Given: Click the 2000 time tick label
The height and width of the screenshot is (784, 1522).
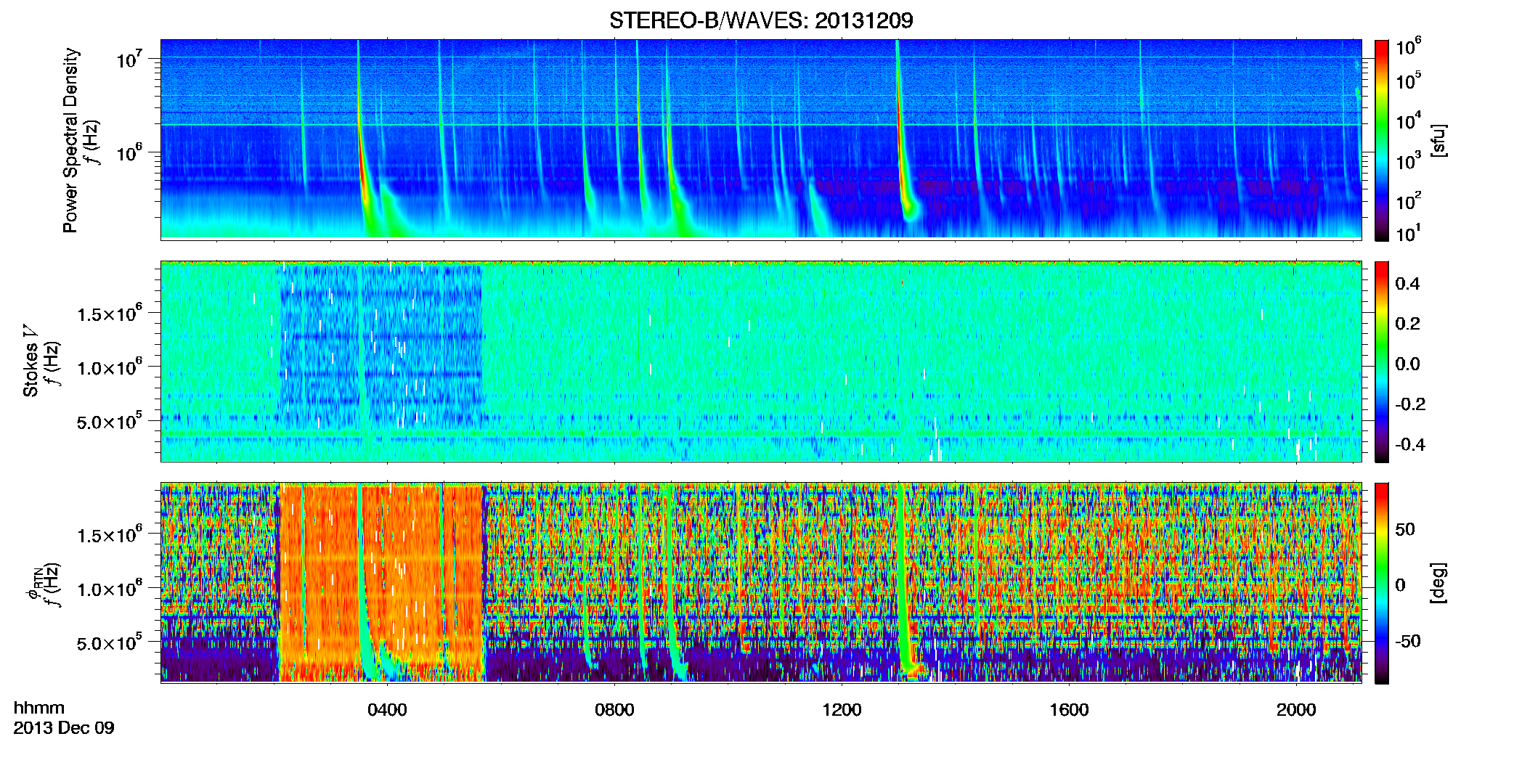Looking at the screenshot, I should coord(1296,709).
